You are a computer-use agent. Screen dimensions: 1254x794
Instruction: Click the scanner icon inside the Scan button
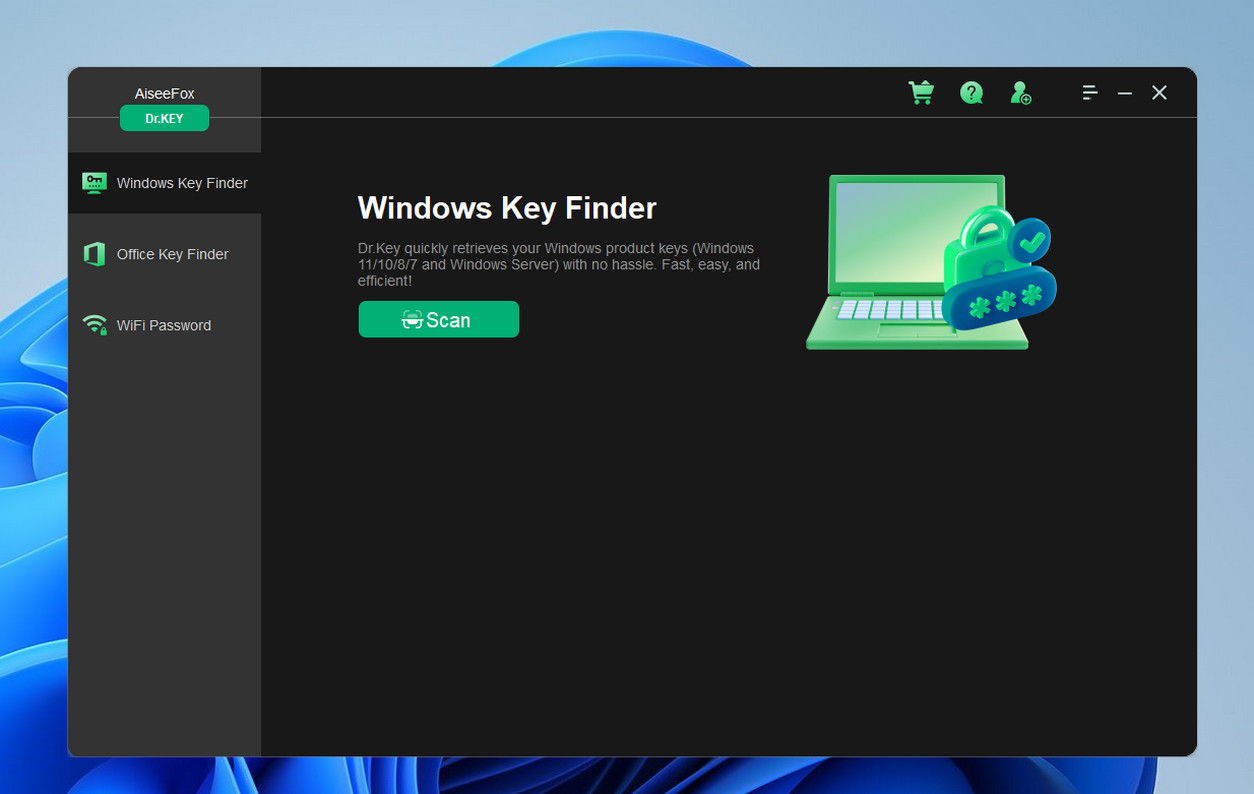click(411, 319)
